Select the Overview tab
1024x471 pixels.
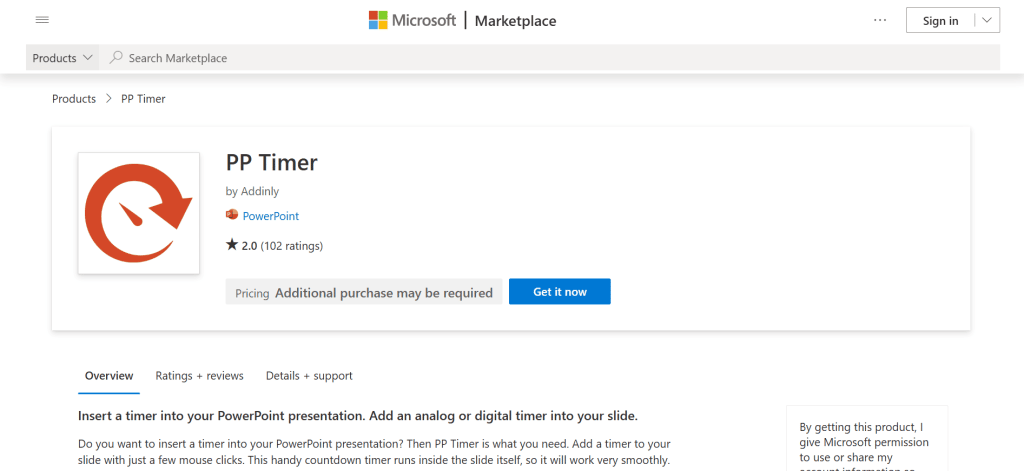click(x=109, y=376)
